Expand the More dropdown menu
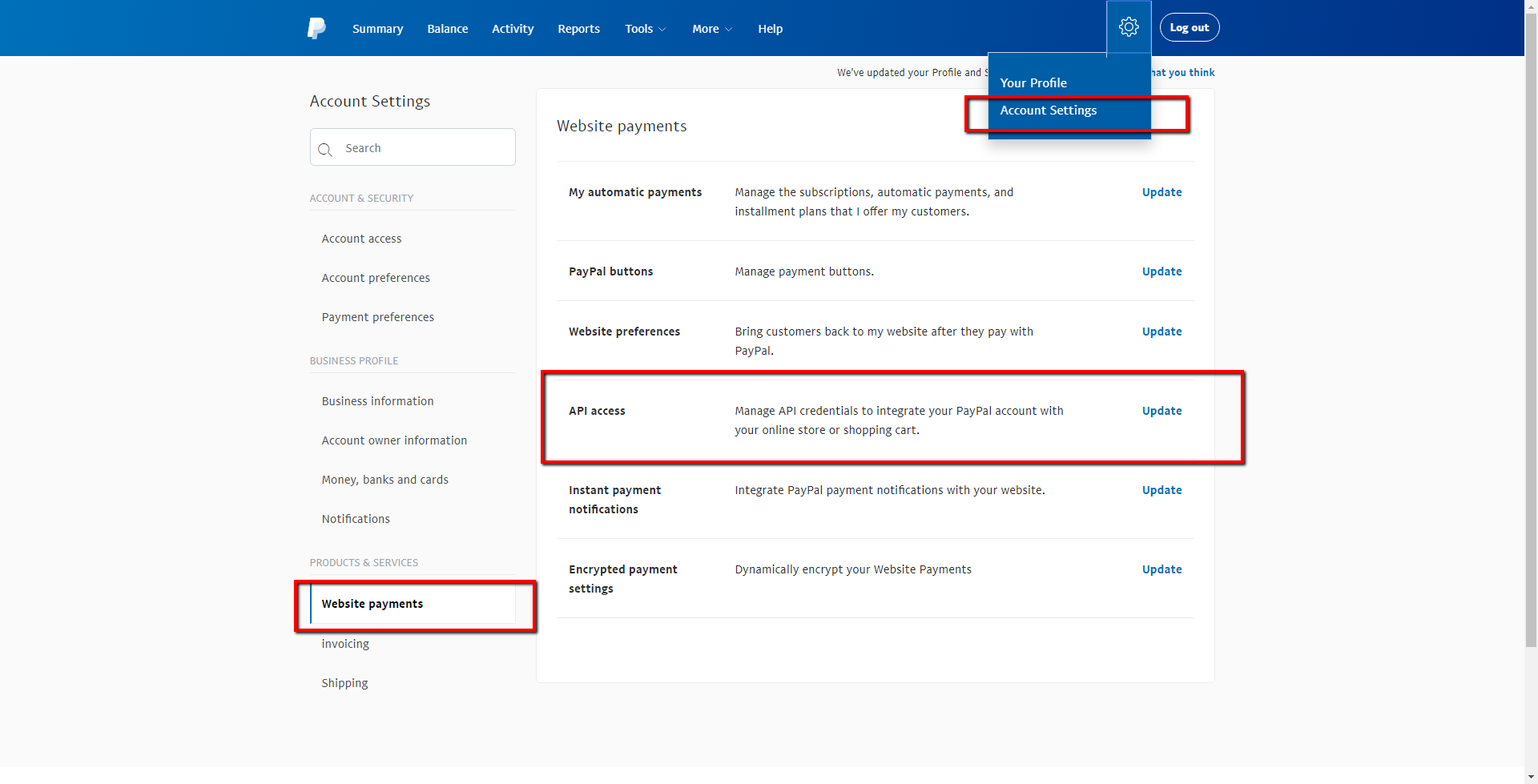Image resolution: width=1538 pixels, height=784 pixels. 712,29
